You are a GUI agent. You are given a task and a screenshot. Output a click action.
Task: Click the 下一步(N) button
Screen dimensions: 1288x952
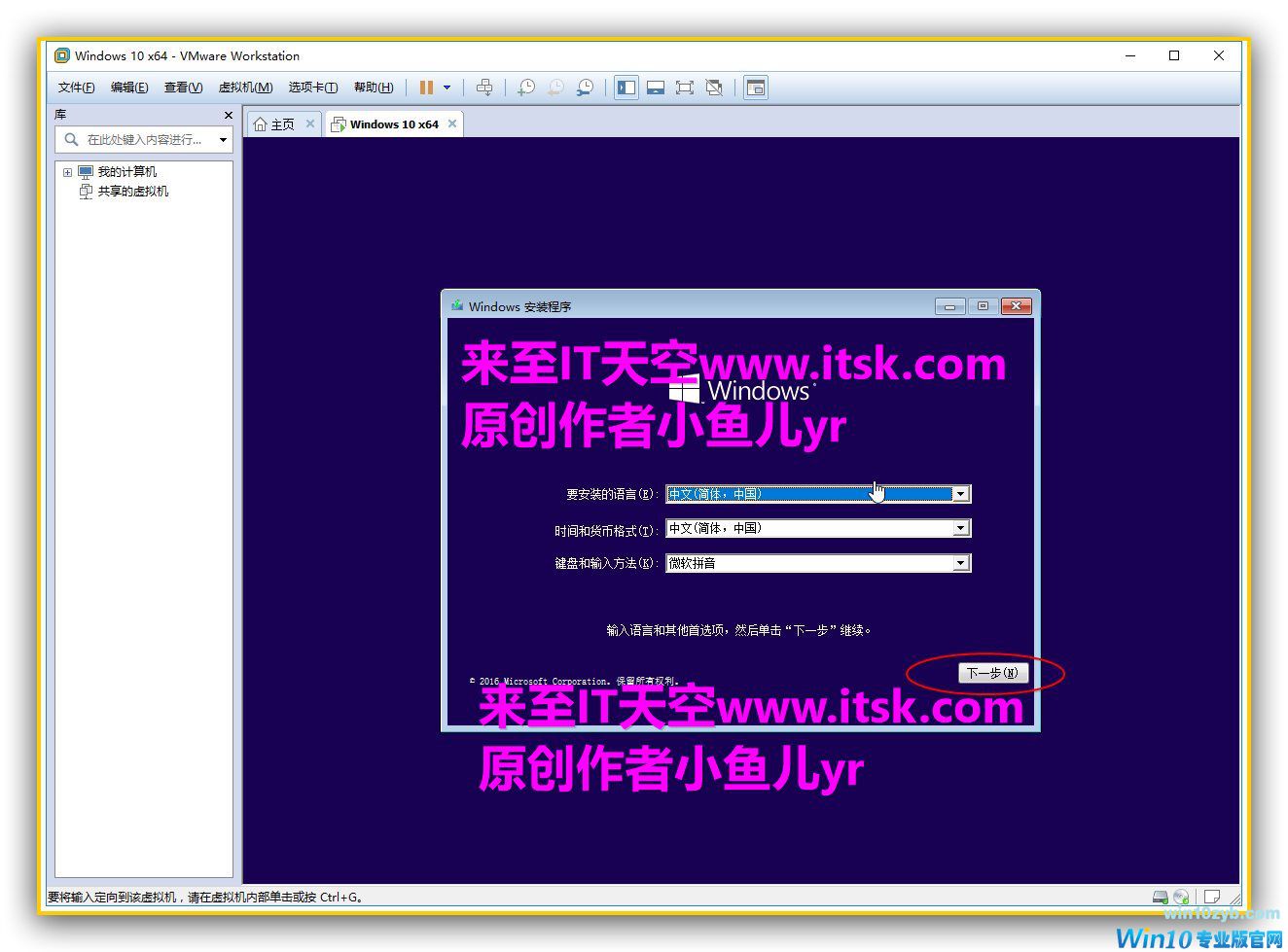point(992,673)
